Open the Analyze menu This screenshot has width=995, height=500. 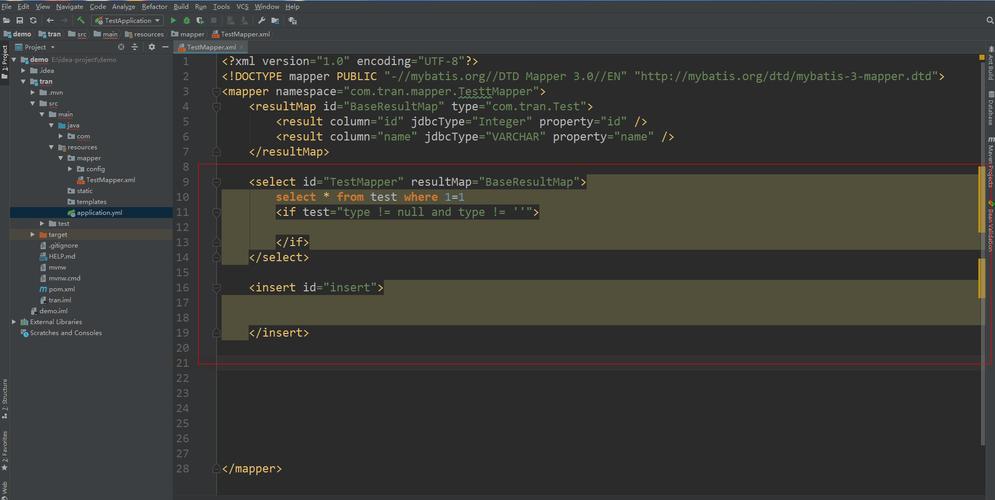[x=123, y=6]
